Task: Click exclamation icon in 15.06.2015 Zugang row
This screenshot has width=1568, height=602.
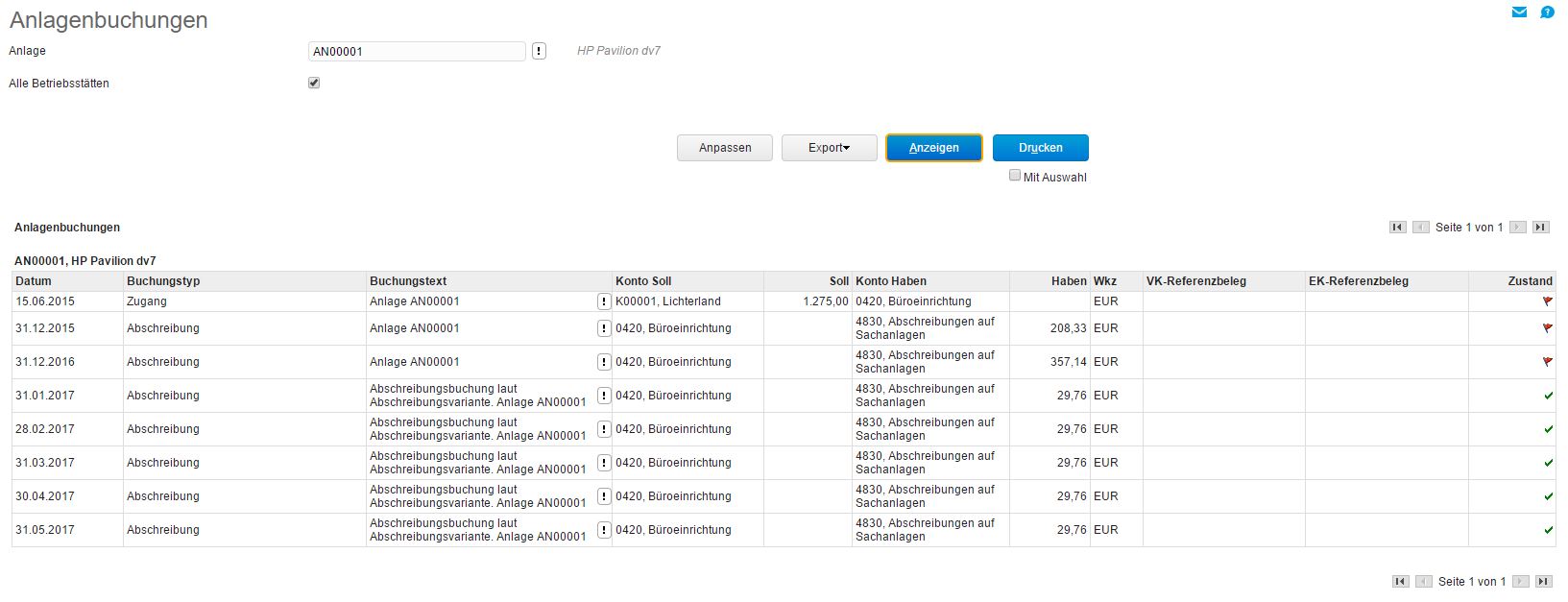Action: coord(604,301)
